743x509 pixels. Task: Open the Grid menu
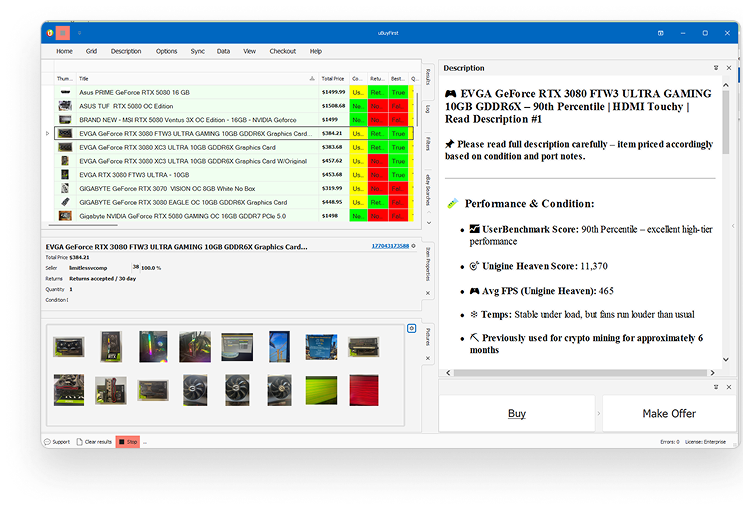[91, 51]
